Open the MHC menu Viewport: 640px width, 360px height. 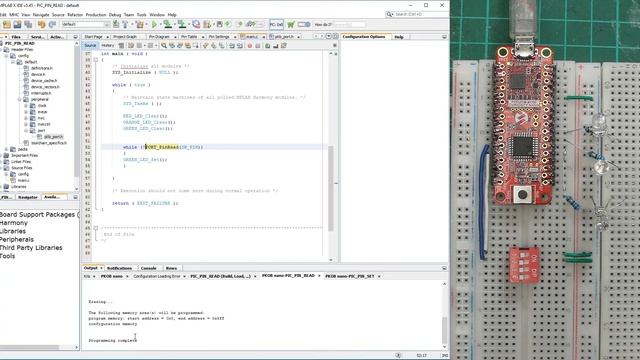14,15
